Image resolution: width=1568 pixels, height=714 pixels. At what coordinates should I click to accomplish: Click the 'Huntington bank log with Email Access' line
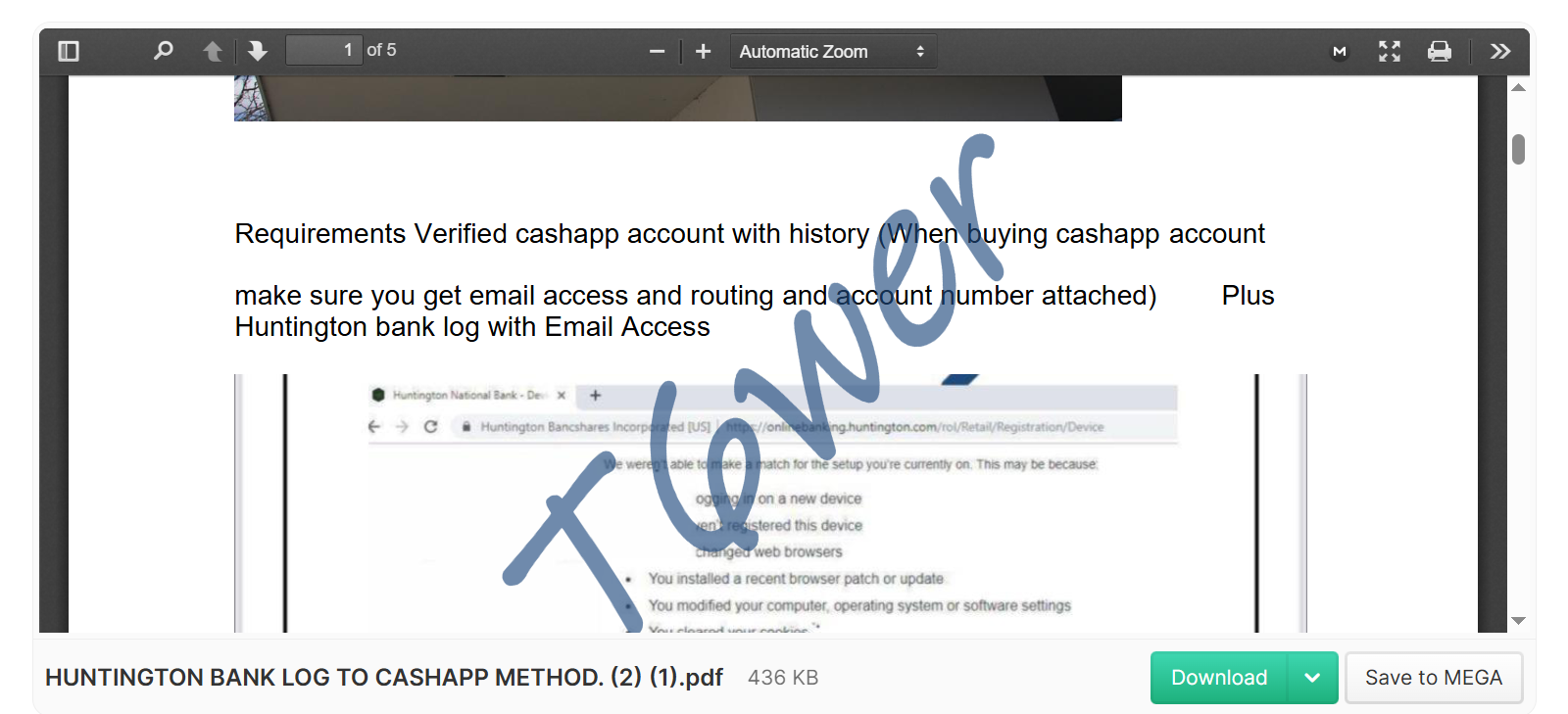click(x=472, y=327)
